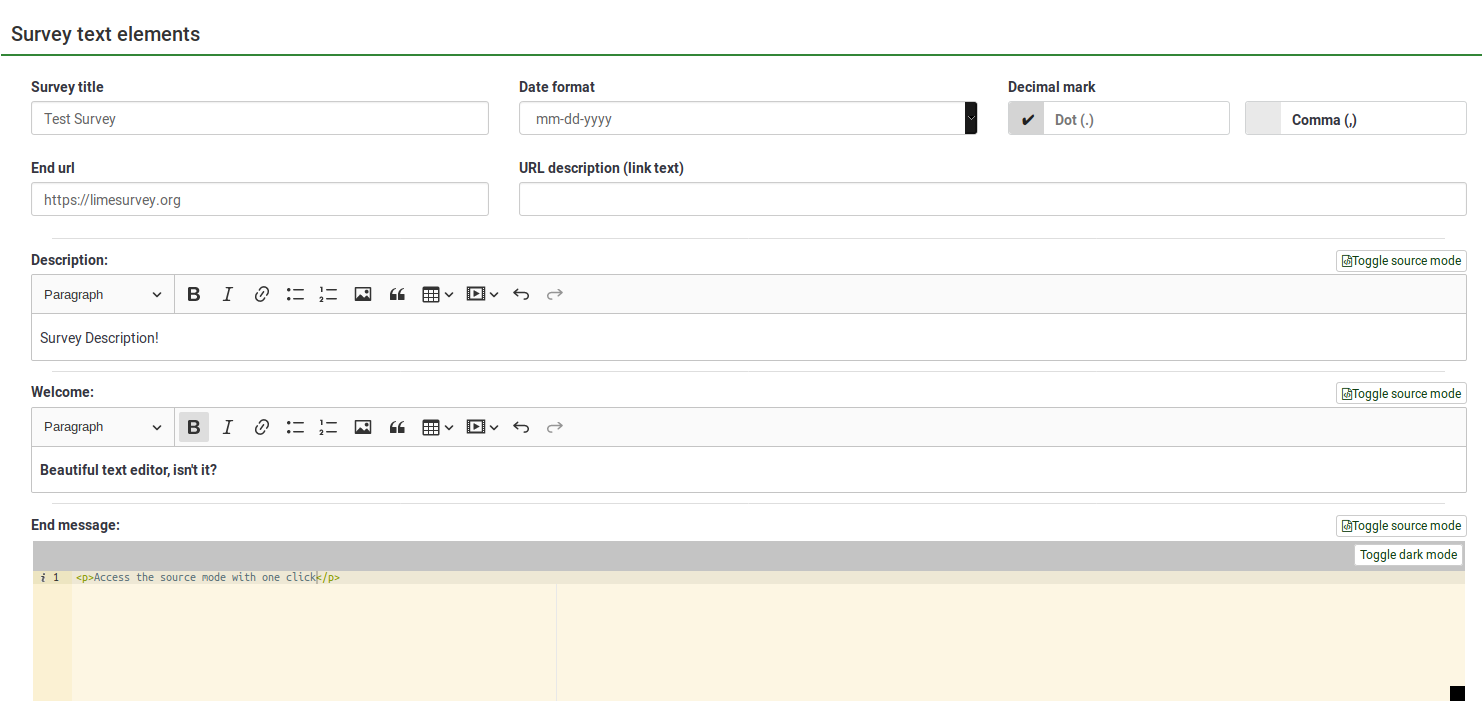Toggle source mode for Welcome field
Viewport: 1482px width, 720px height.
click(x=1401, y=394)
